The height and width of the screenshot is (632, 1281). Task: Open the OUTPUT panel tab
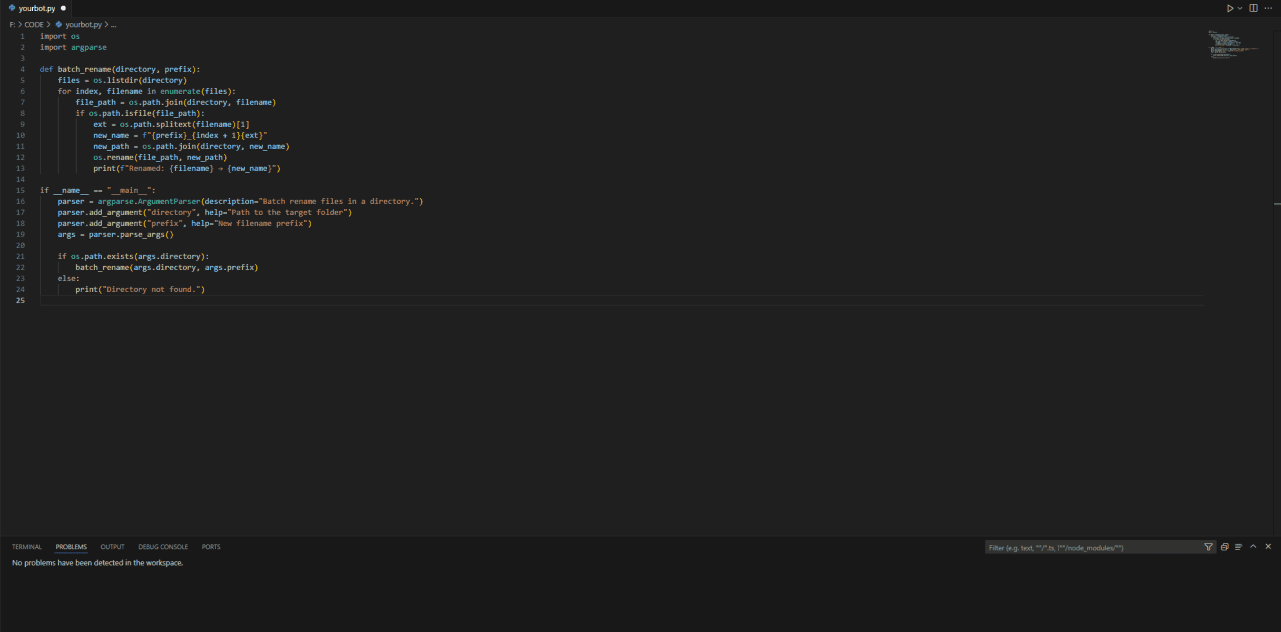tap(112, 547)
